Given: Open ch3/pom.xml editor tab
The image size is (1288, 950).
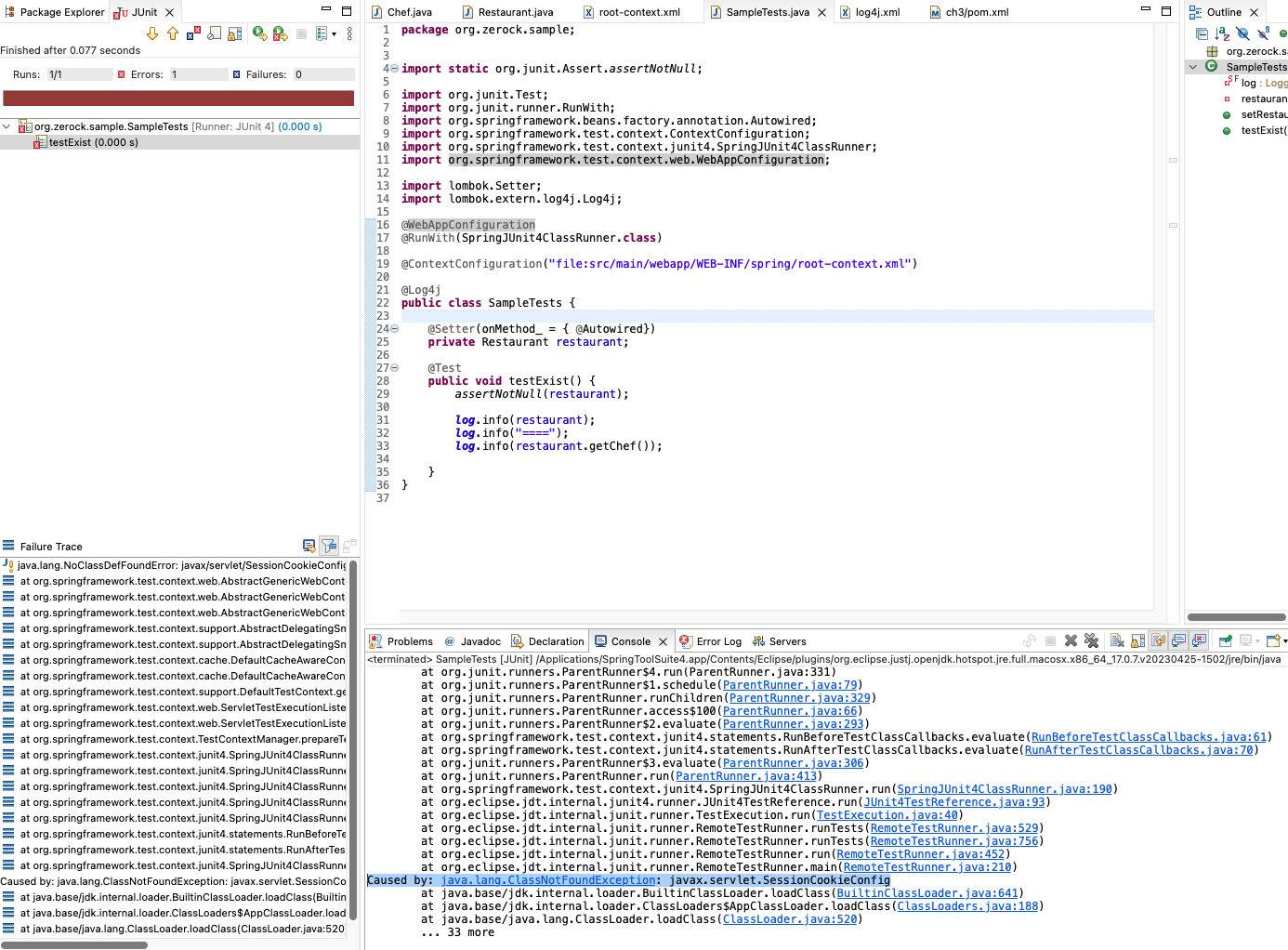Looking at the screenshot, I should (969, 12).
